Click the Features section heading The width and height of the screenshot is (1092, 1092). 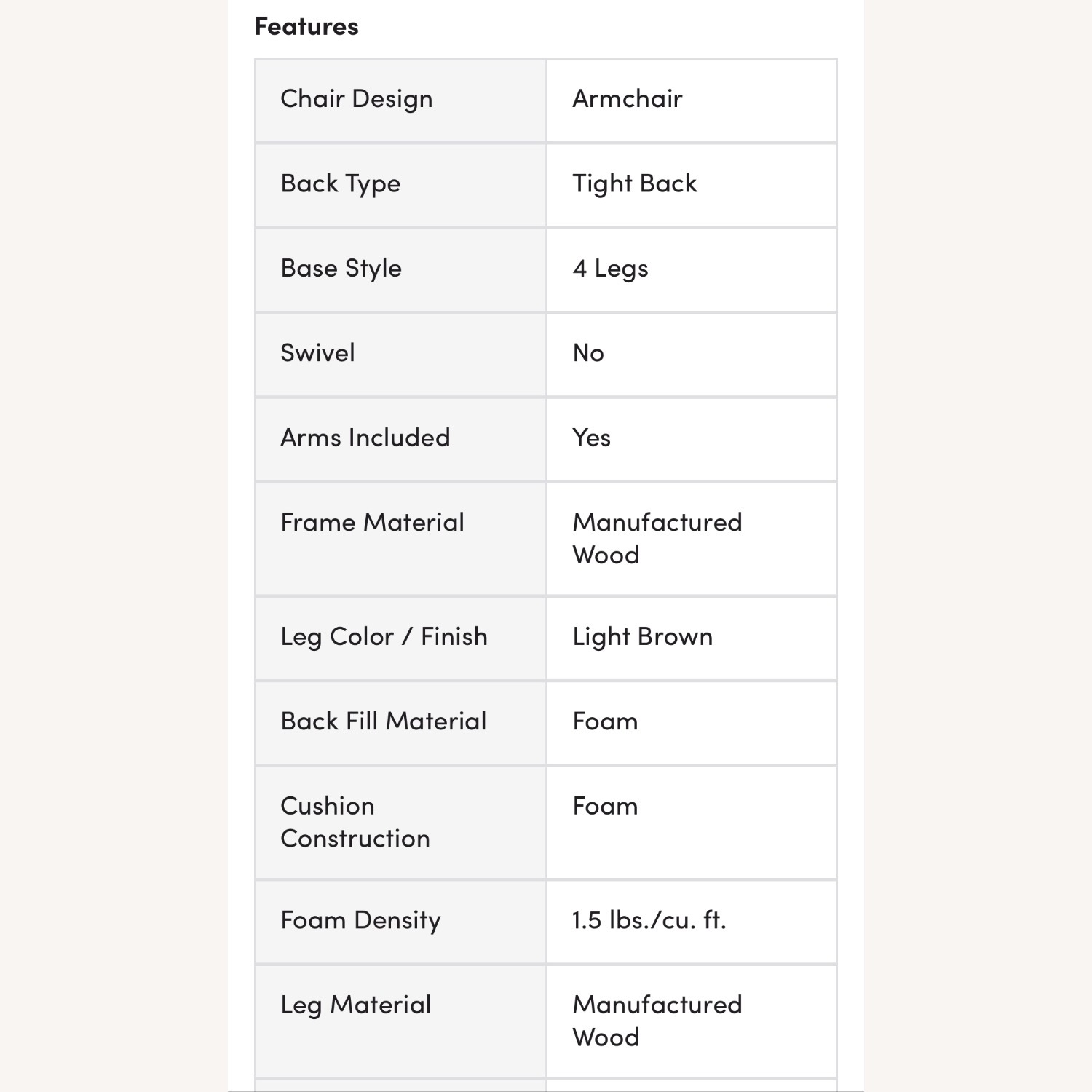pos(306,27)
